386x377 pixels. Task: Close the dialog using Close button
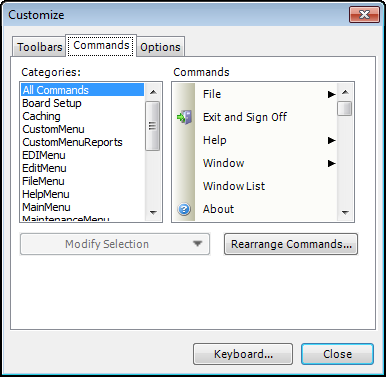click(337, 354)
